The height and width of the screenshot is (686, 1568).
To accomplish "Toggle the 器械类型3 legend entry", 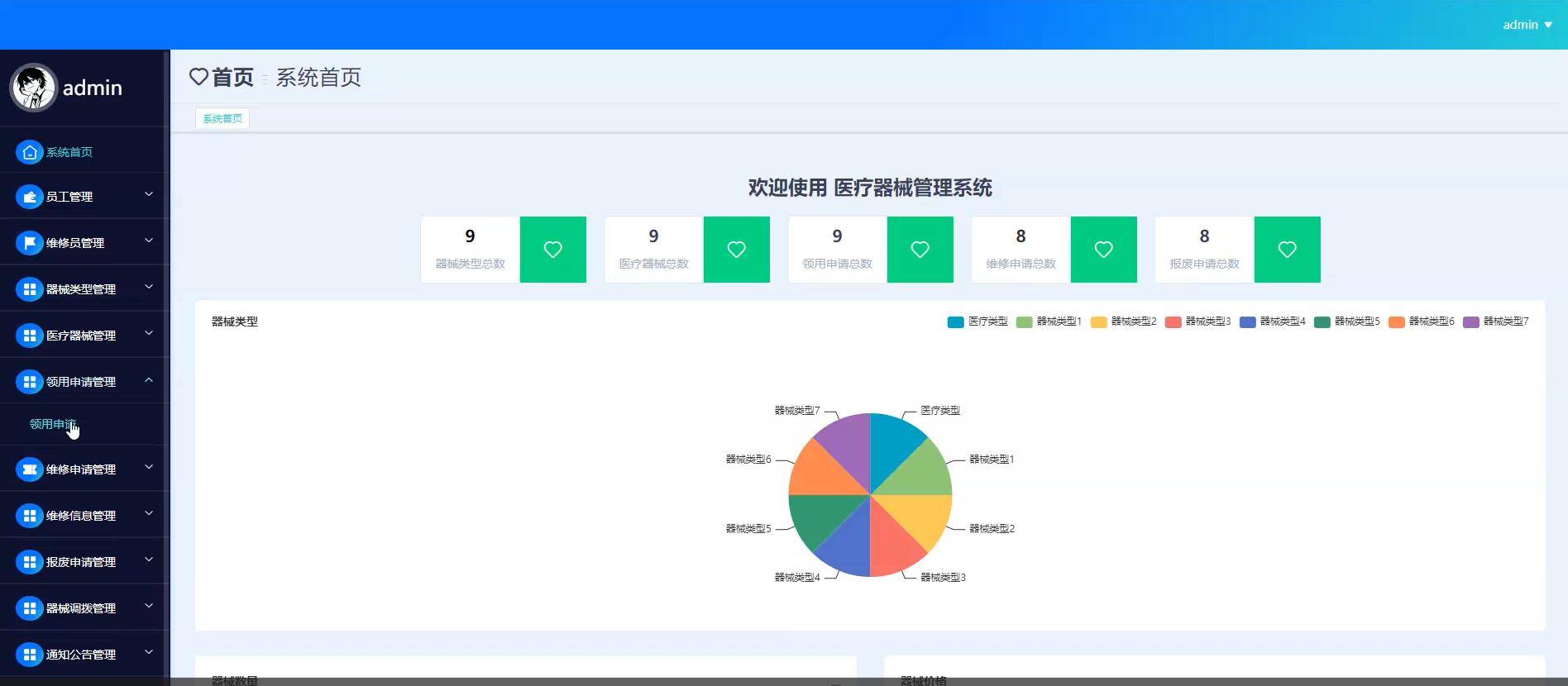I will (x=1198, y=322).
